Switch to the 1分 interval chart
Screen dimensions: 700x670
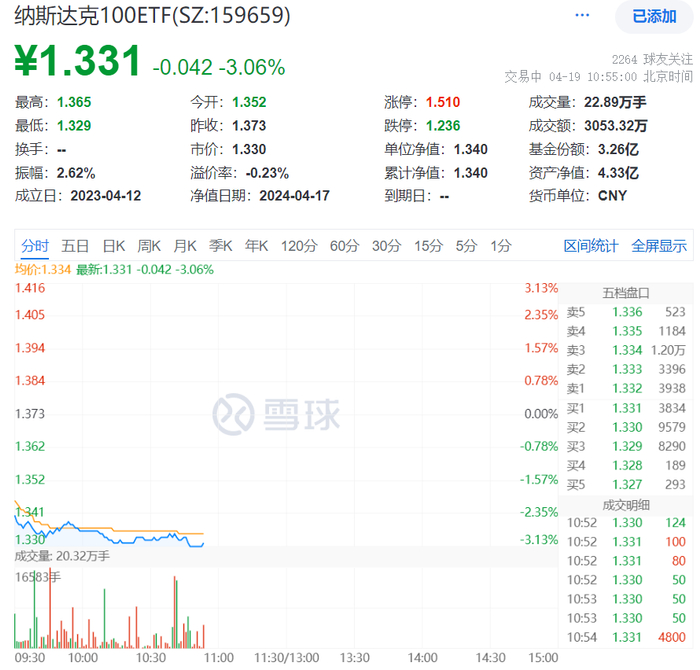pos(501,246)
